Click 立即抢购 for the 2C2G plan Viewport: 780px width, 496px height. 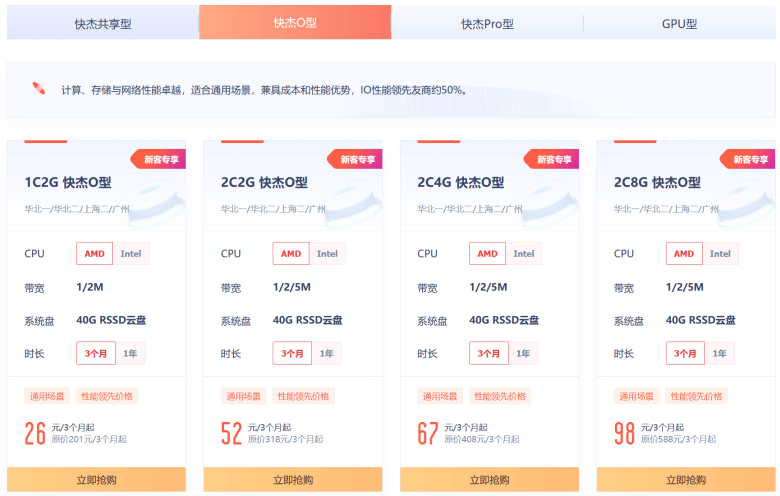(293, 480)
